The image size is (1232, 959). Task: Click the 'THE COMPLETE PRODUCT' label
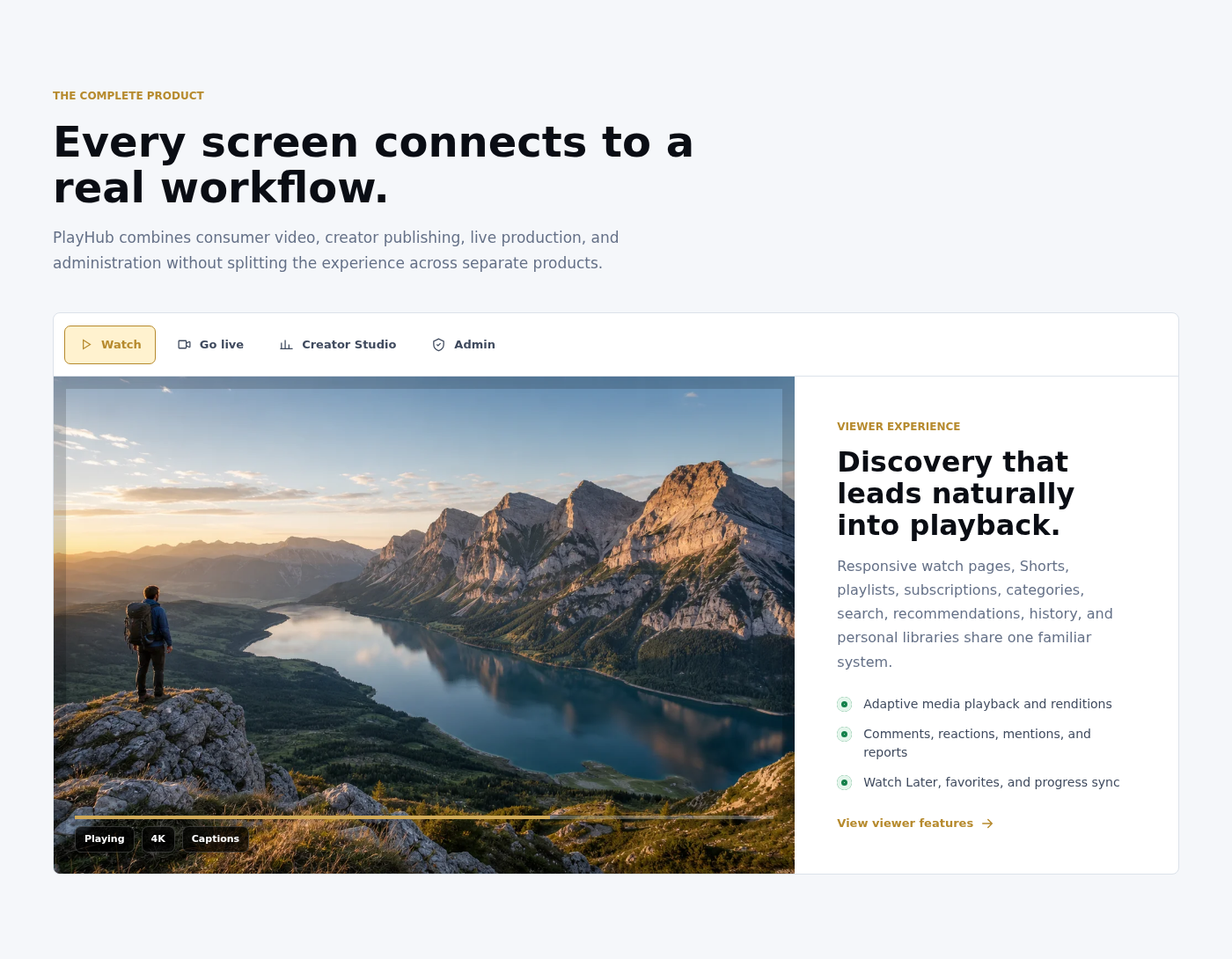pos(128,96)
